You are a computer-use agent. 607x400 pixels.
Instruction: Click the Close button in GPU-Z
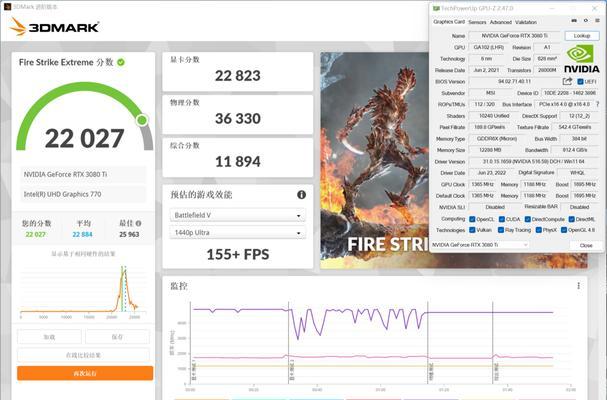586,245
